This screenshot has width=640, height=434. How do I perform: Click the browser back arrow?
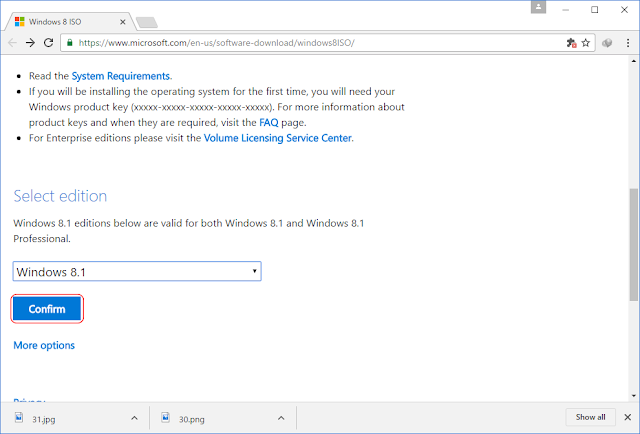point(12,42)
